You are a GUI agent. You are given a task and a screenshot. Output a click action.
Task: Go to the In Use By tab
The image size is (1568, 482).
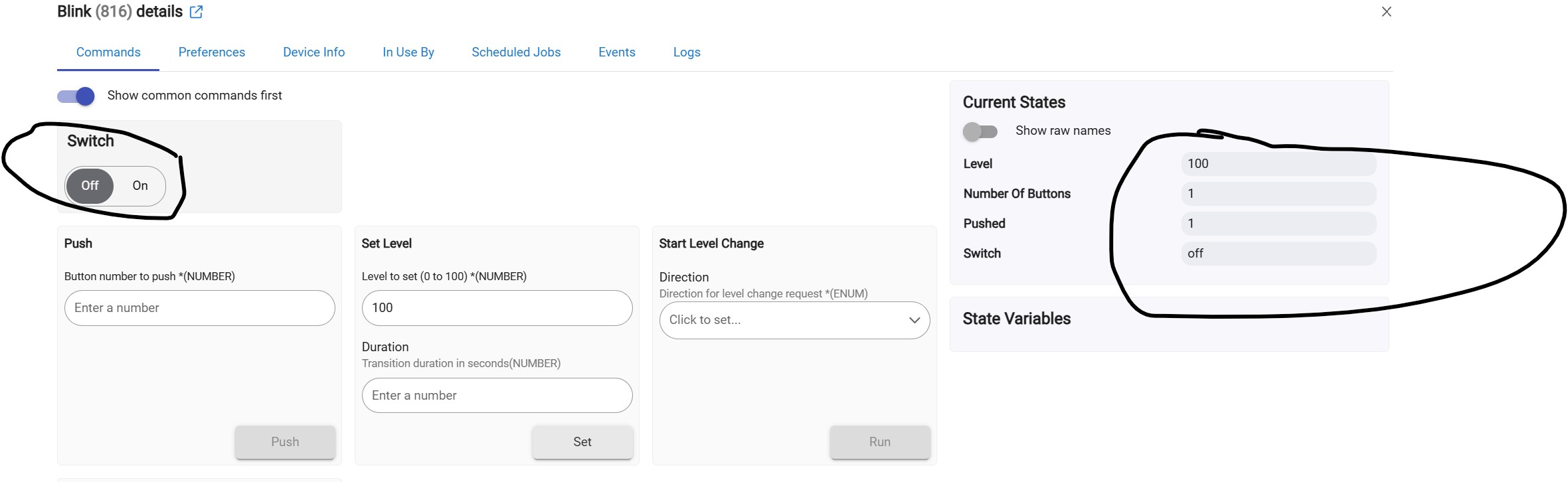click(408, 52)
